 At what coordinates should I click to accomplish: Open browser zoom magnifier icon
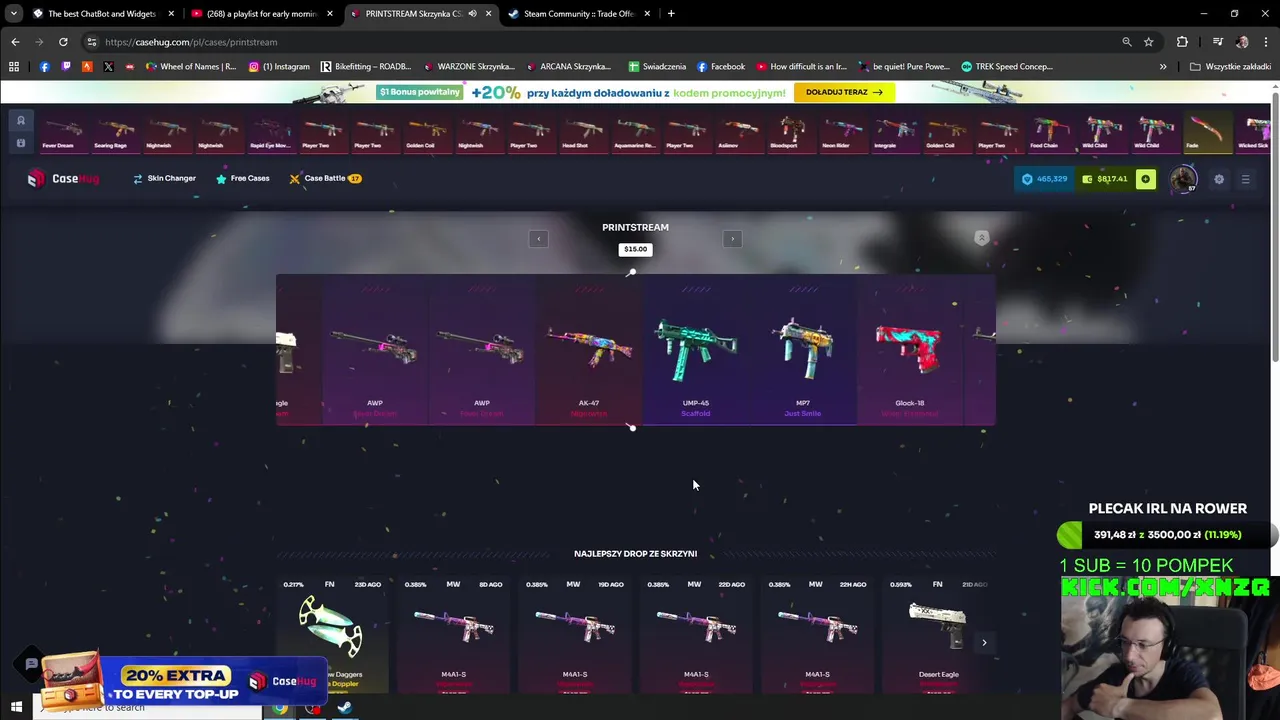tap(1127, 42)
